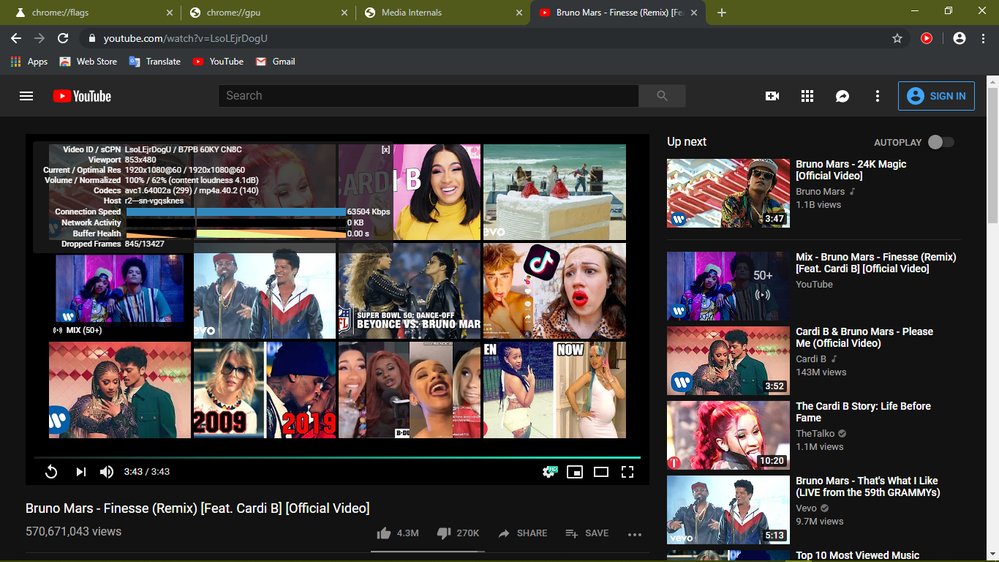Image resolution: width=999 pixels, height=562 pixels.
Task: Switch to chrome://gpu tab
Action: (x=268, y=13)
